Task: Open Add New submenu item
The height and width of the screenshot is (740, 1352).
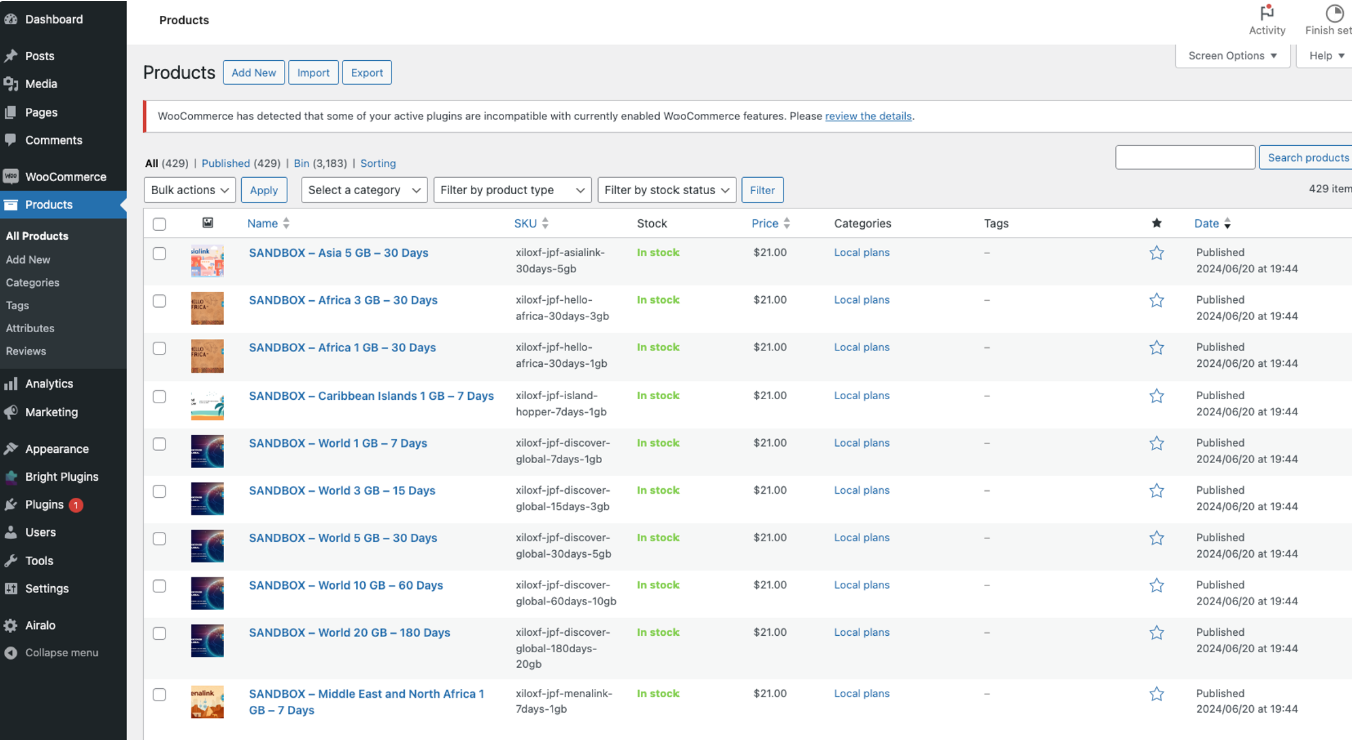Action: (28, 259)
